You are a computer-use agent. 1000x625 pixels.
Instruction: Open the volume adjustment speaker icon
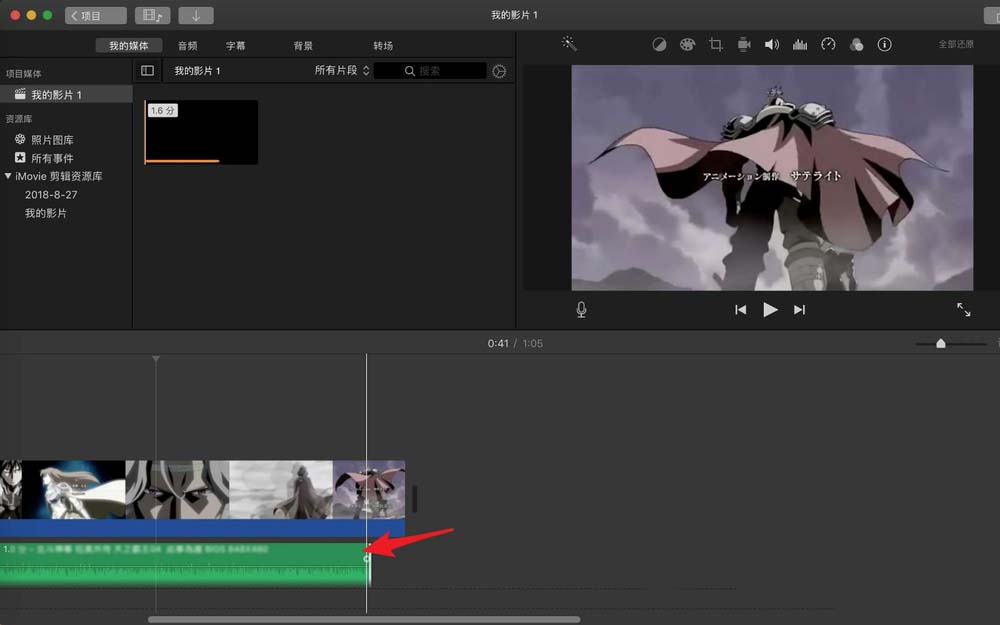[772, 44]
